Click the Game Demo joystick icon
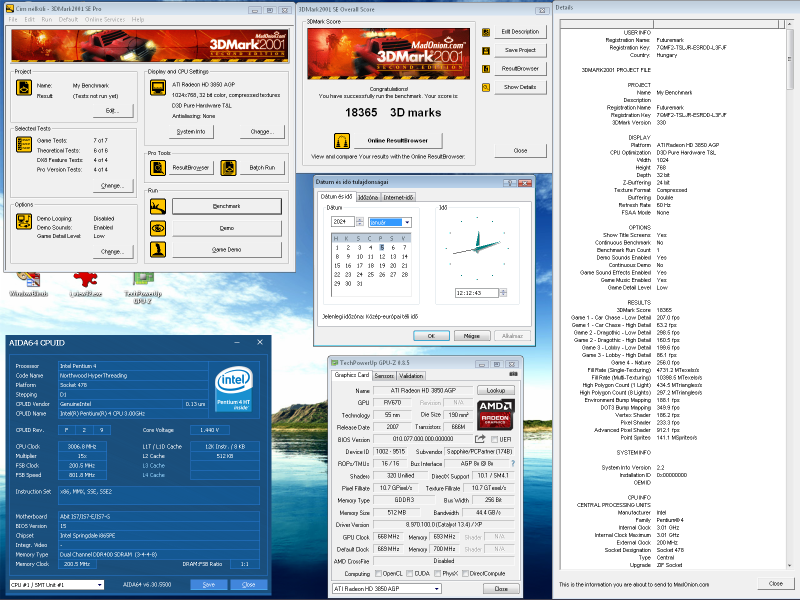Screen dimensions: 800x600 pos(158,249)
